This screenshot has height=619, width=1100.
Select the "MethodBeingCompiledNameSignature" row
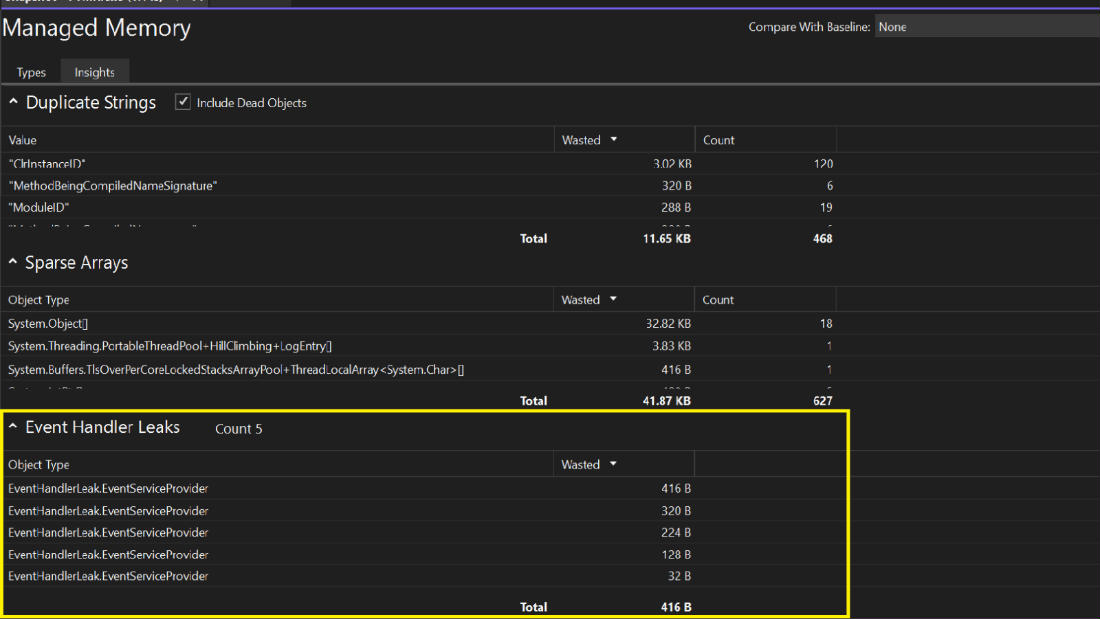420,186
